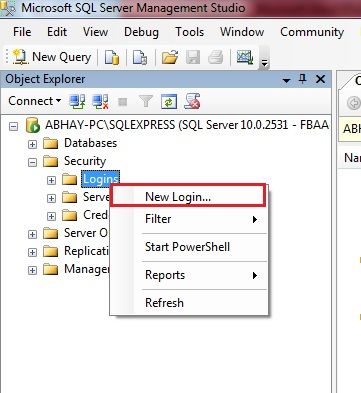361x393 pixels.
Task: Click the Server Roles folder icon
Action: (x=70, y=198)
